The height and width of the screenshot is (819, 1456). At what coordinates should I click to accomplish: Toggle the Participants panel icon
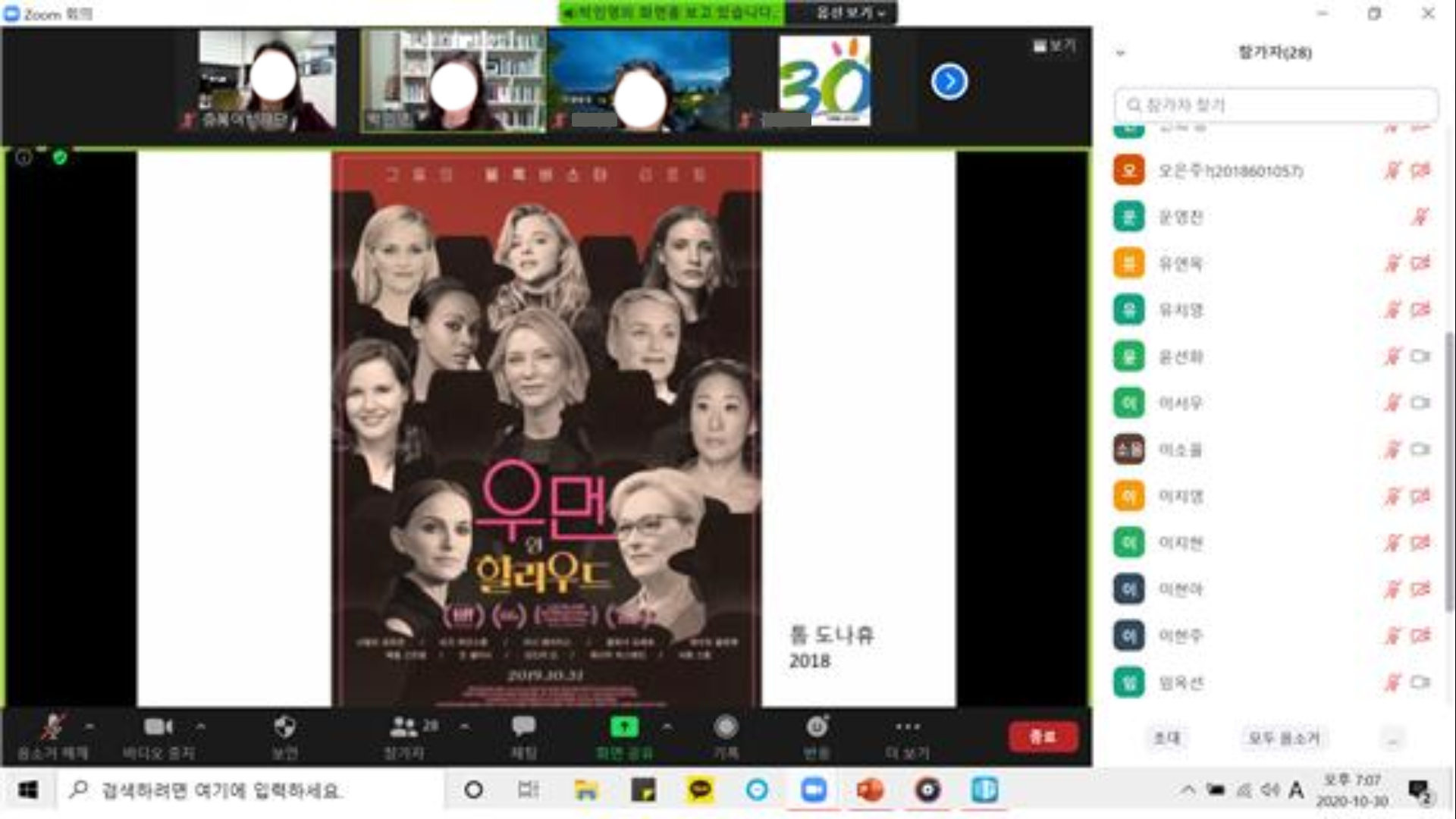tap(403, 728)
